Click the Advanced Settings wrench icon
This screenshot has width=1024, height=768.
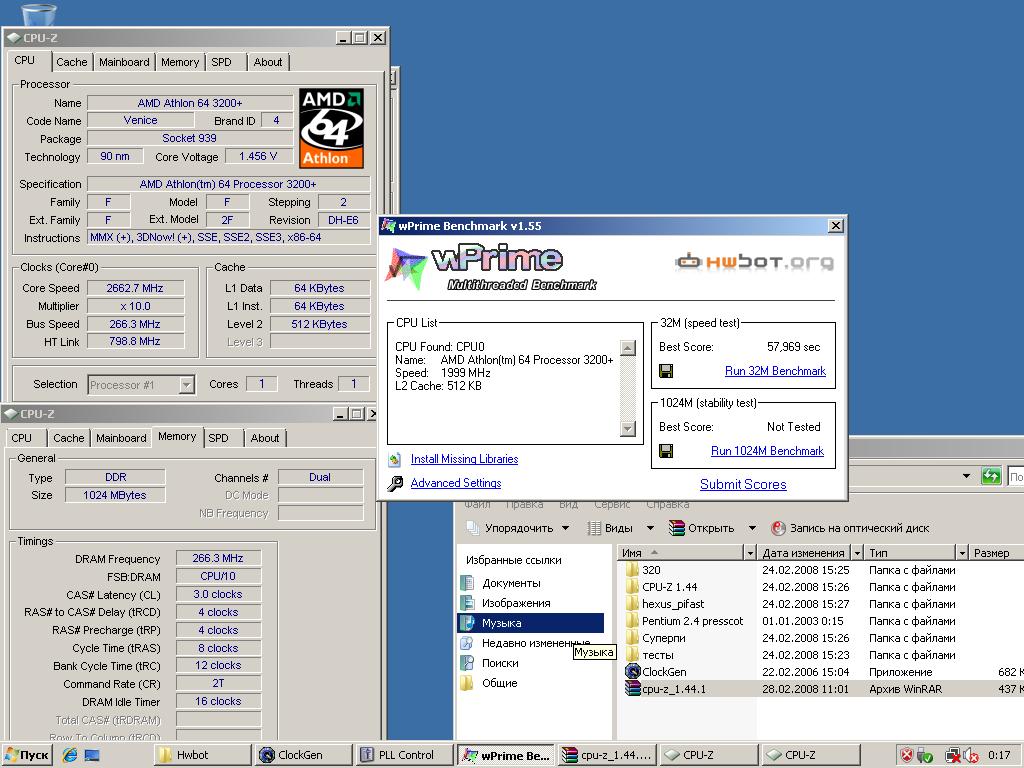point(395,483)
